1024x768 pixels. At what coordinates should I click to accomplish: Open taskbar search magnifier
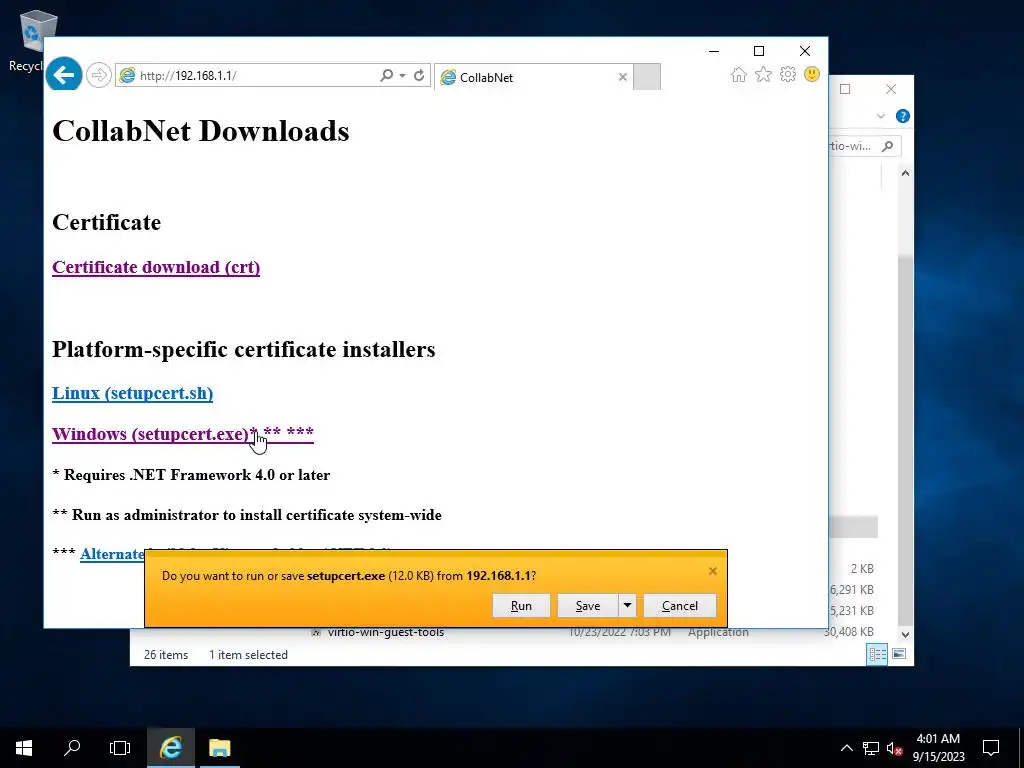72,748
